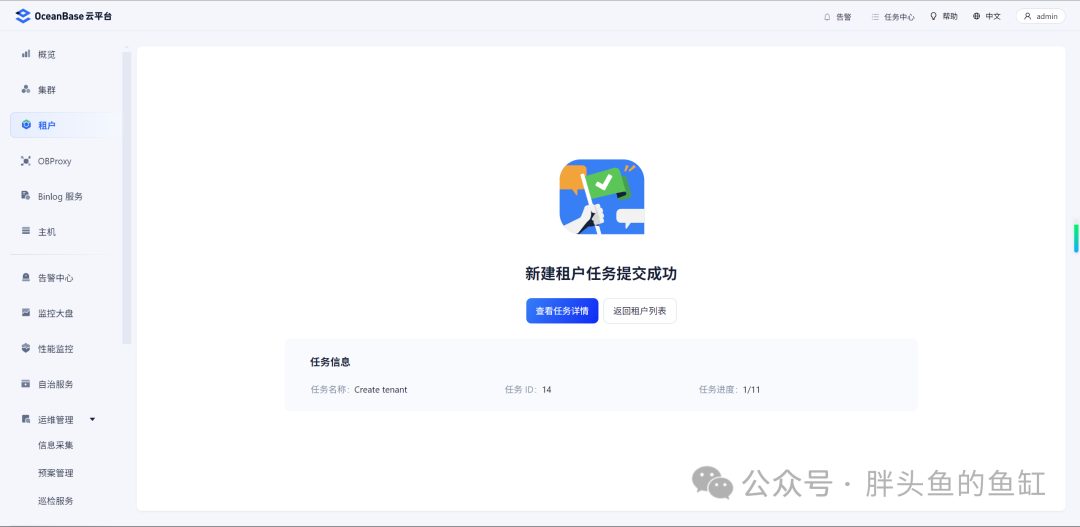Open the admin account menu
Image resolution: width=1080 pixels, height=527 pixels.
[x=1040, y=16]
